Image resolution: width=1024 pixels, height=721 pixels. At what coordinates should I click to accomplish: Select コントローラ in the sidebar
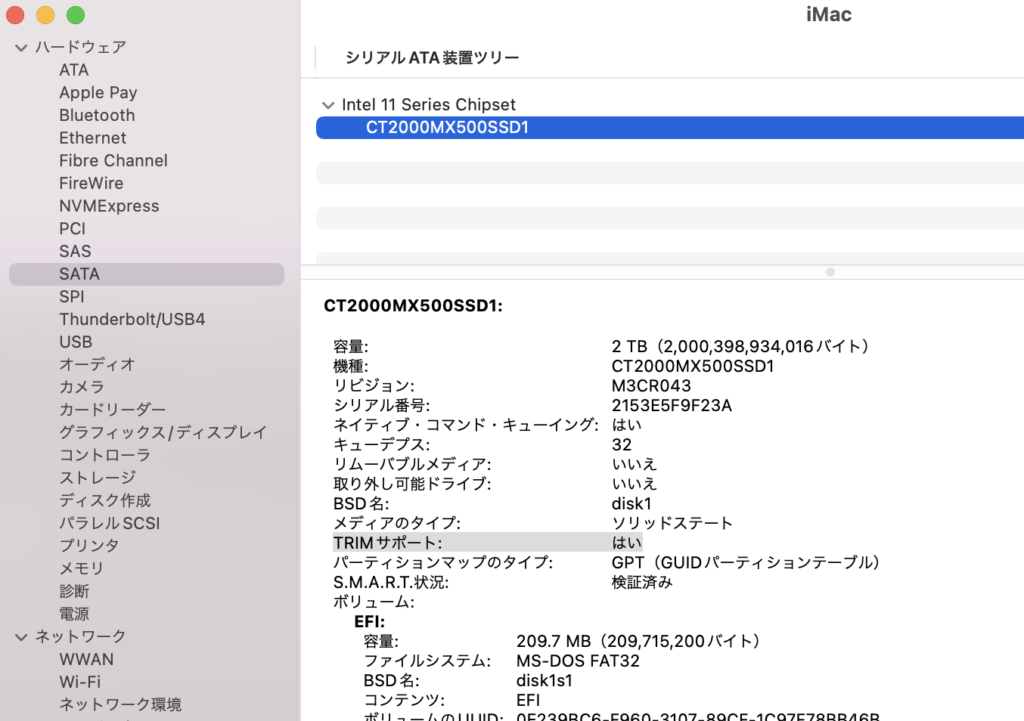point(104,455)
